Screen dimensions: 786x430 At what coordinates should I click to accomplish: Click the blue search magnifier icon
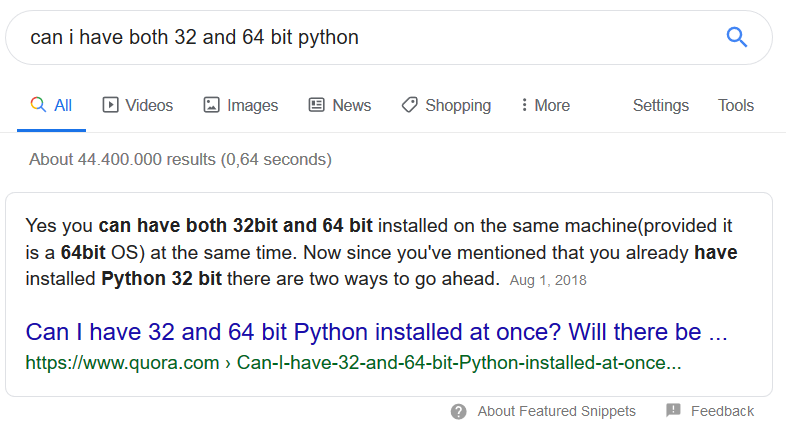[736, 37]
